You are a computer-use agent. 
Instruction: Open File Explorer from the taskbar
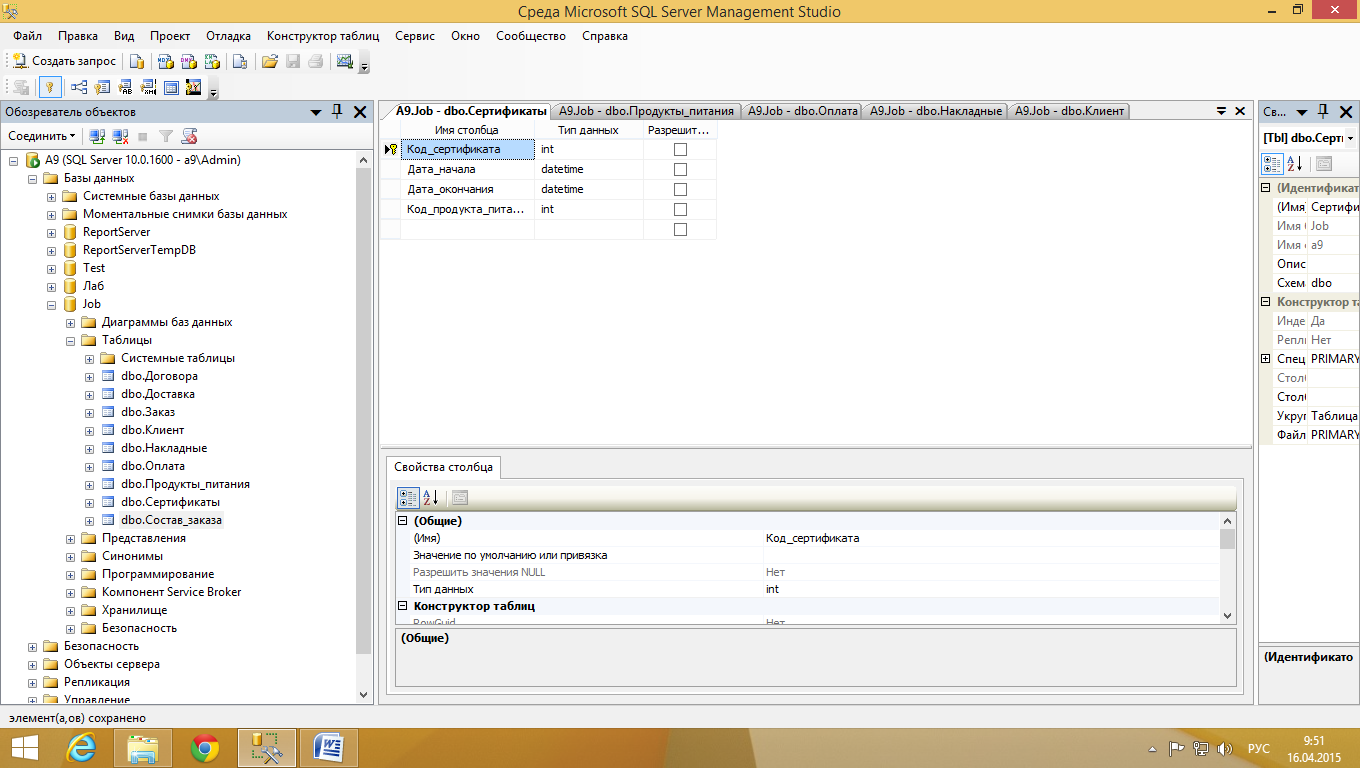pos(143,747)
